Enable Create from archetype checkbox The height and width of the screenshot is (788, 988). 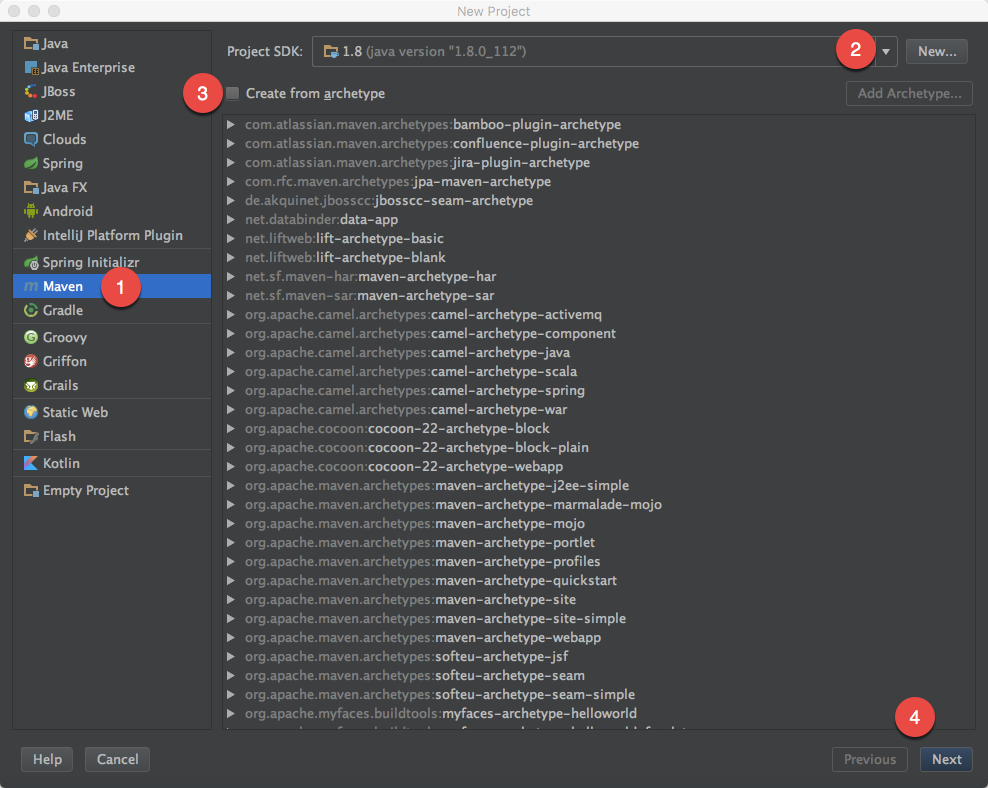coord(233,93)
